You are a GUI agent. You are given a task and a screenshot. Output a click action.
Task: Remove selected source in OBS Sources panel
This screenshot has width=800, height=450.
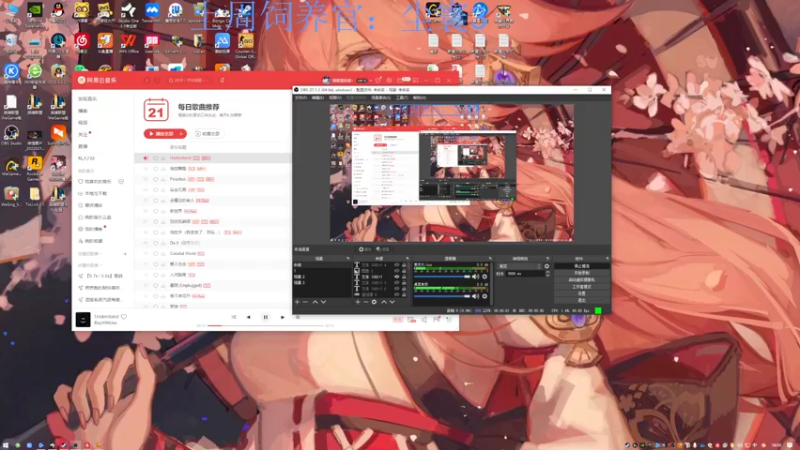365,302
